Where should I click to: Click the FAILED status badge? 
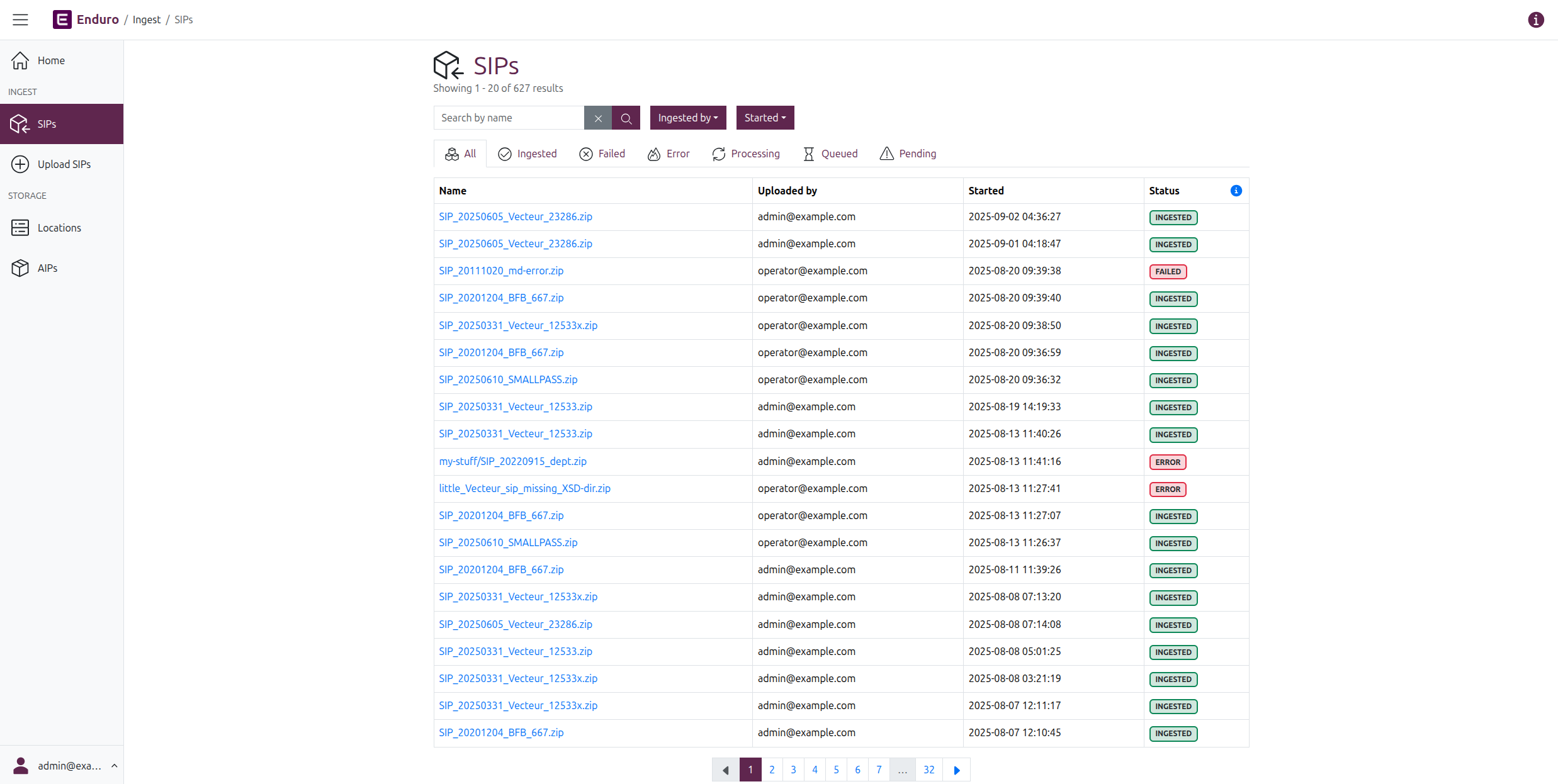tap(1168, 271)
